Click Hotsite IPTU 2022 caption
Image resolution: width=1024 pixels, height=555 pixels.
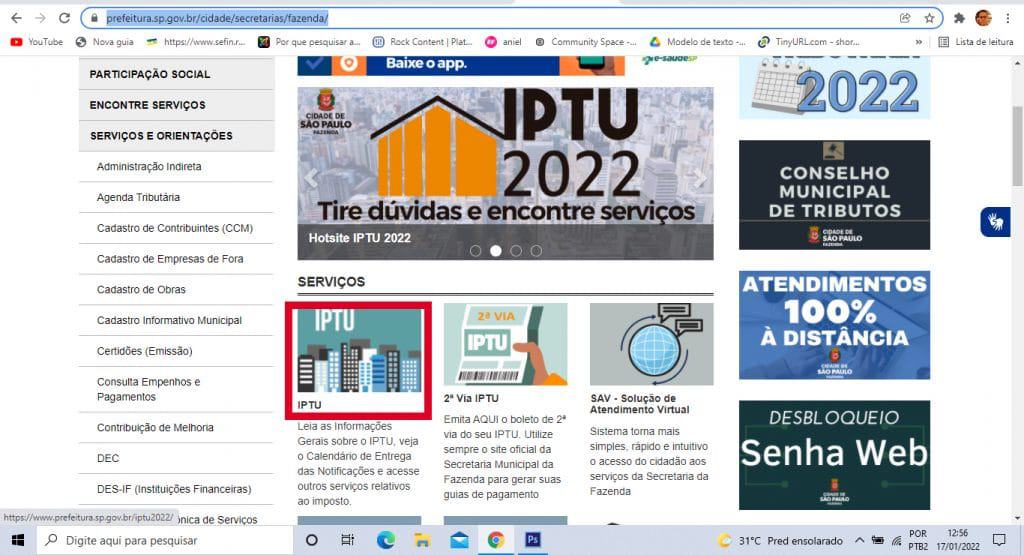pyautogui.click(x=360, y=238)
